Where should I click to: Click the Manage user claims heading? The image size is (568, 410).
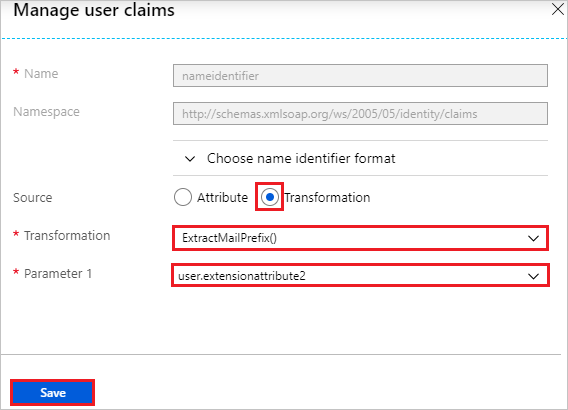[x=94, y=10]
